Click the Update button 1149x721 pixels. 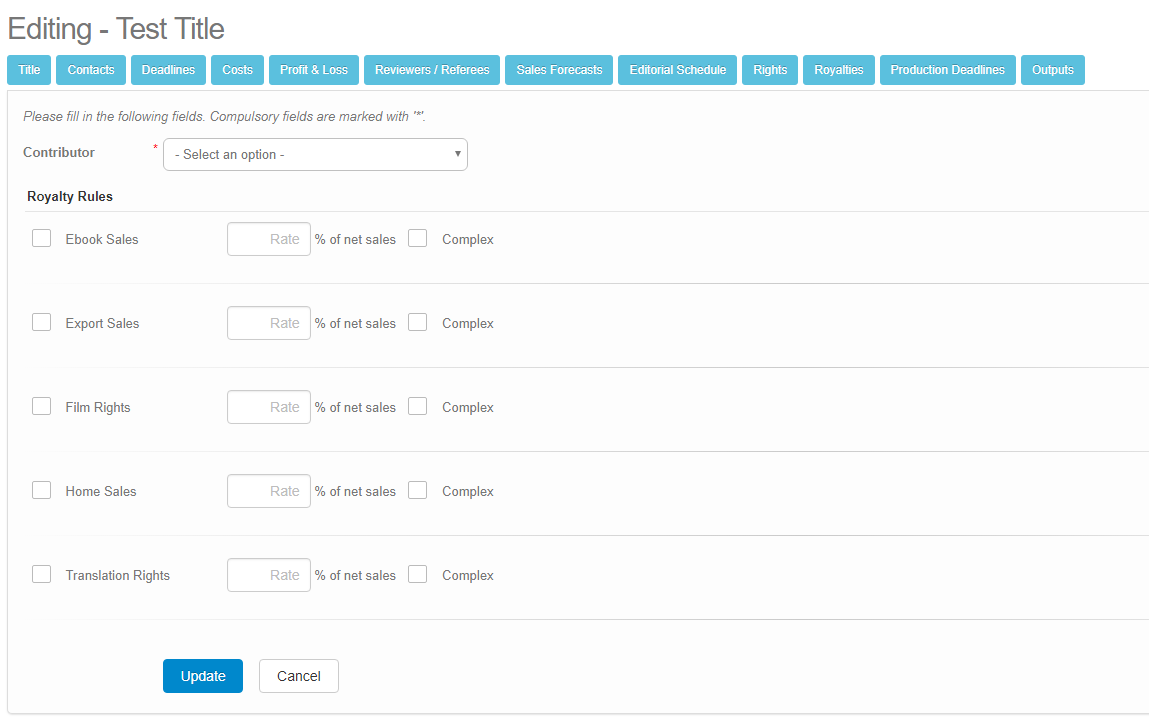pos(203,676)
